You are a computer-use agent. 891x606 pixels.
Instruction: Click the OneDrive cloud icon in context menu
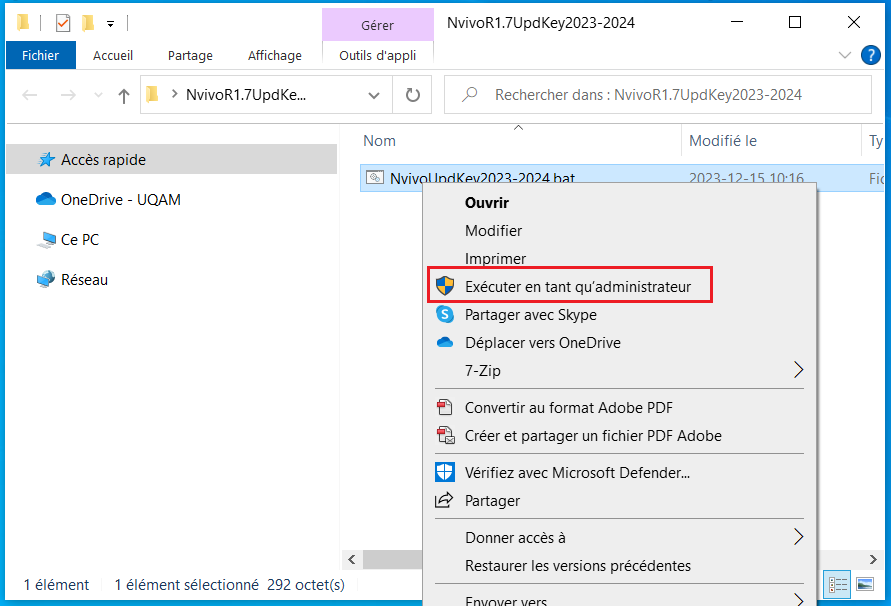pos(445,343)
